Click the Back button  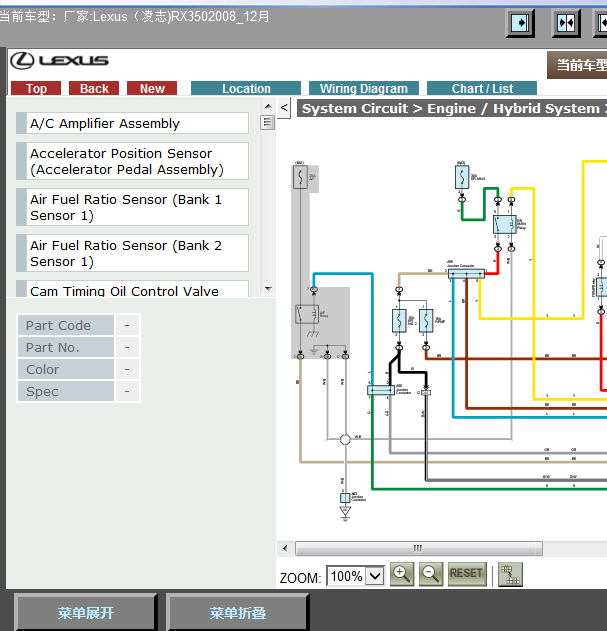click(94, 88)
